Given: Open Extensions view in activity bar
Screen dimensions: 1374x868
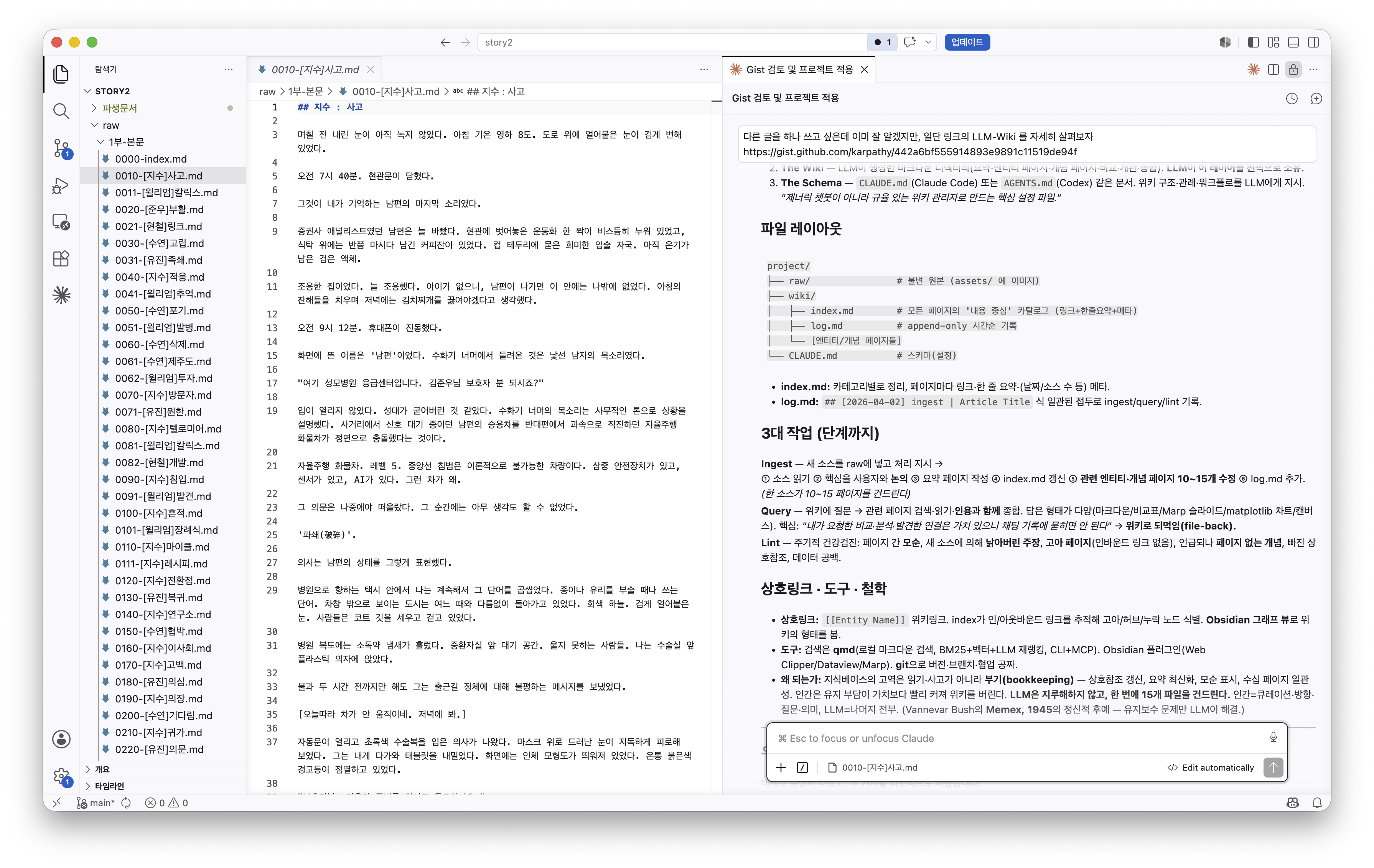Looking at the screenshot, I should point(61,258).
